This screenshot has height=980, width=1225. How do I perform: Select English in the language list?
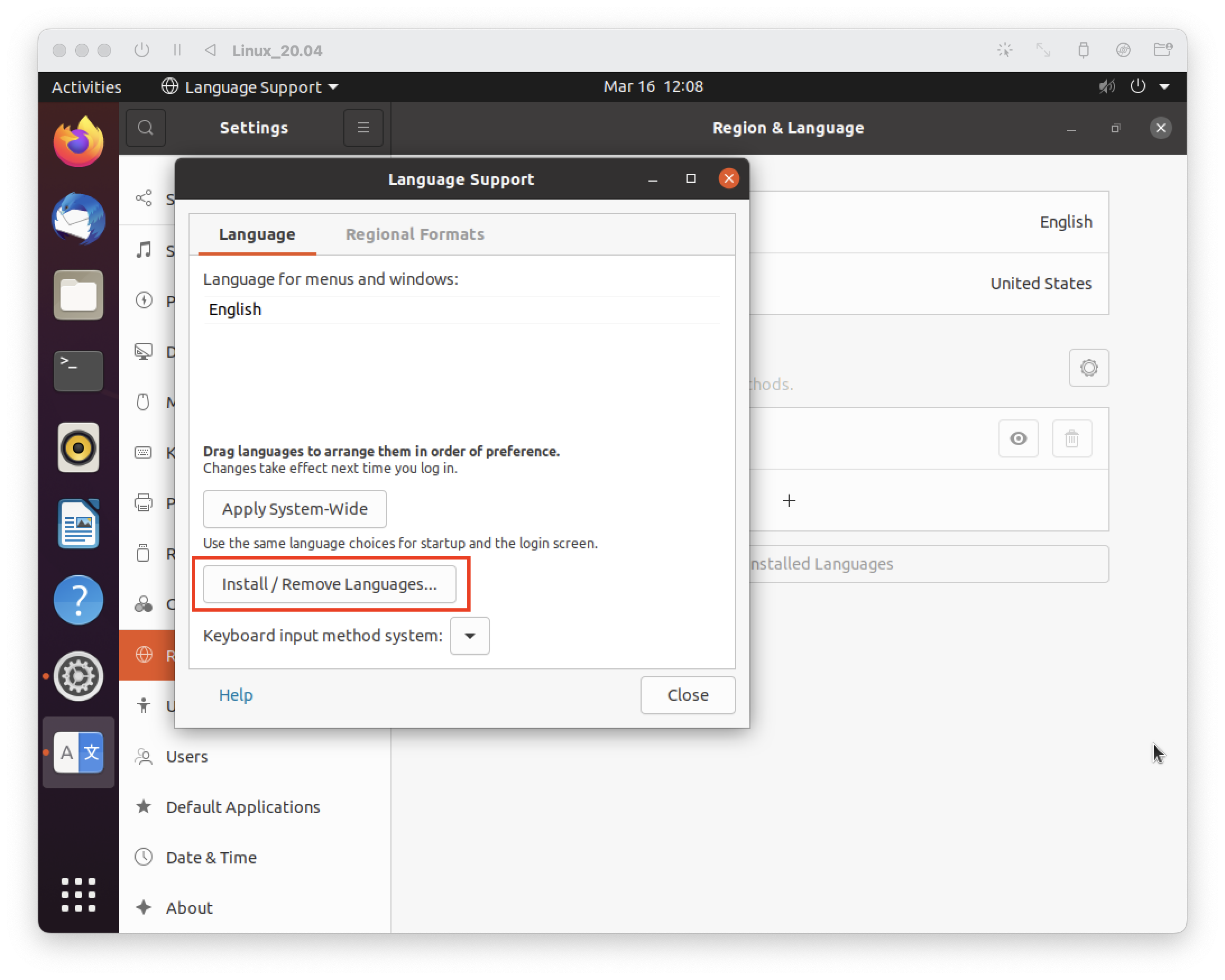pyautogui.click(x=235, y=309)
